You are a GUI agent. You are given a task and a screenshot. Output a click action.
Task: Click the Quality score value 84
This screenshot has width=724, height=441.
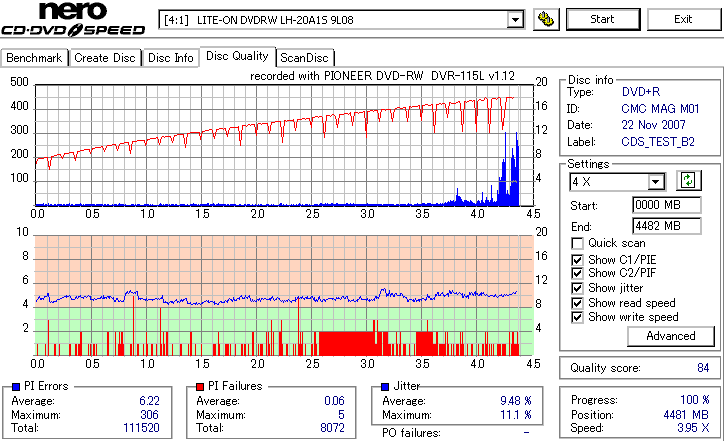[703, 368]
